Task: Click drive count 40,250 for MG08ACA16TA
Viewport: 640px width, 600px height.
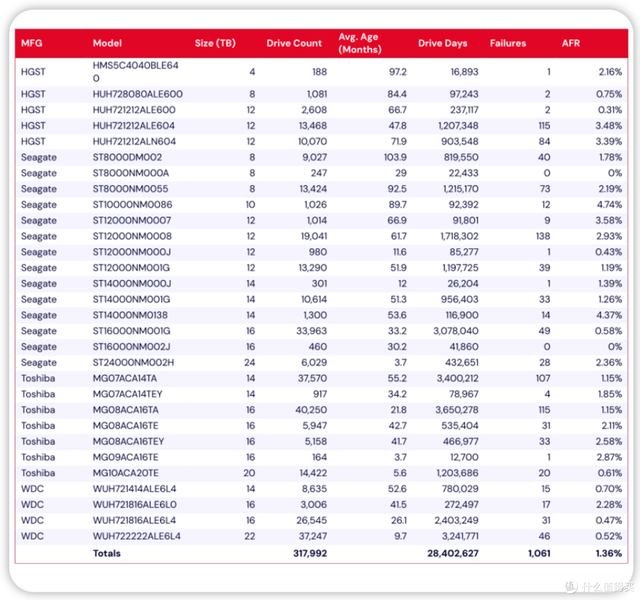Action: 311,410
